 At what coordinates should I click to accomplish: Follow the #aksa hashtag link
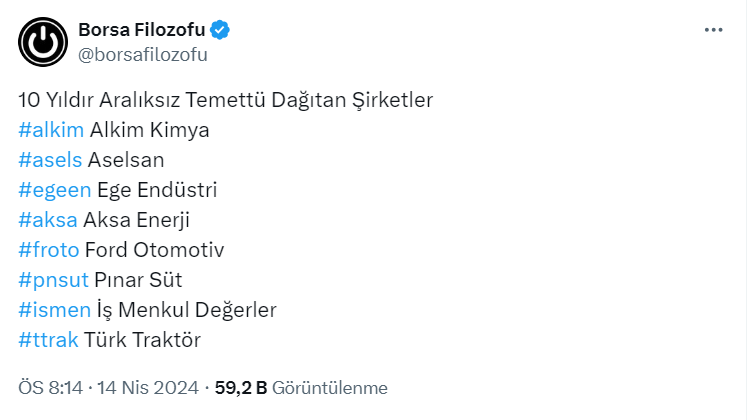48,220
